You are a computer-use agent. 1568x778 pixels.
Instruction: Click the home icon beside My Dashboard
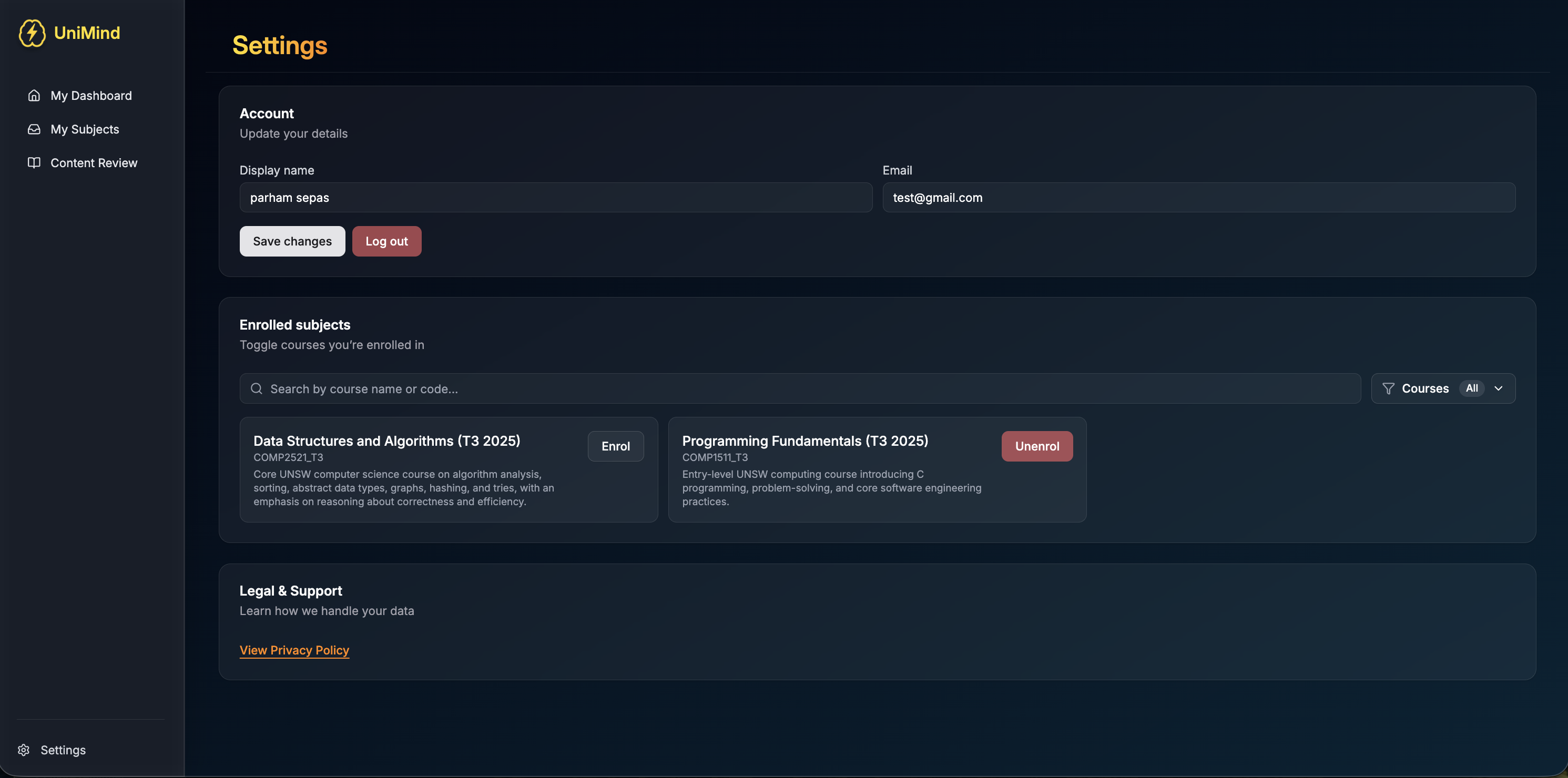coord(34,96)
